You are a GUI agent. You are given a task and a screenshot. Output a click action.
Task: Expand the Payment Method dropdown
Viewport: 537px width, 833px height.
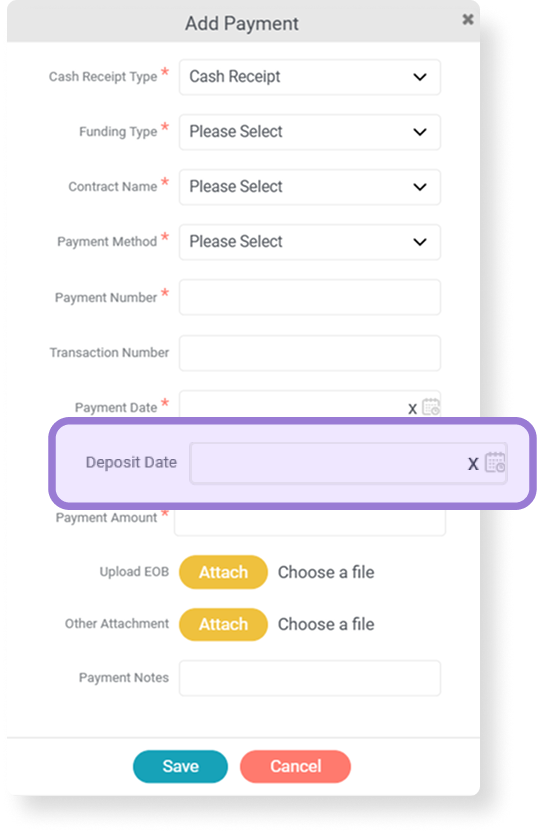click(x=310, y=242)
